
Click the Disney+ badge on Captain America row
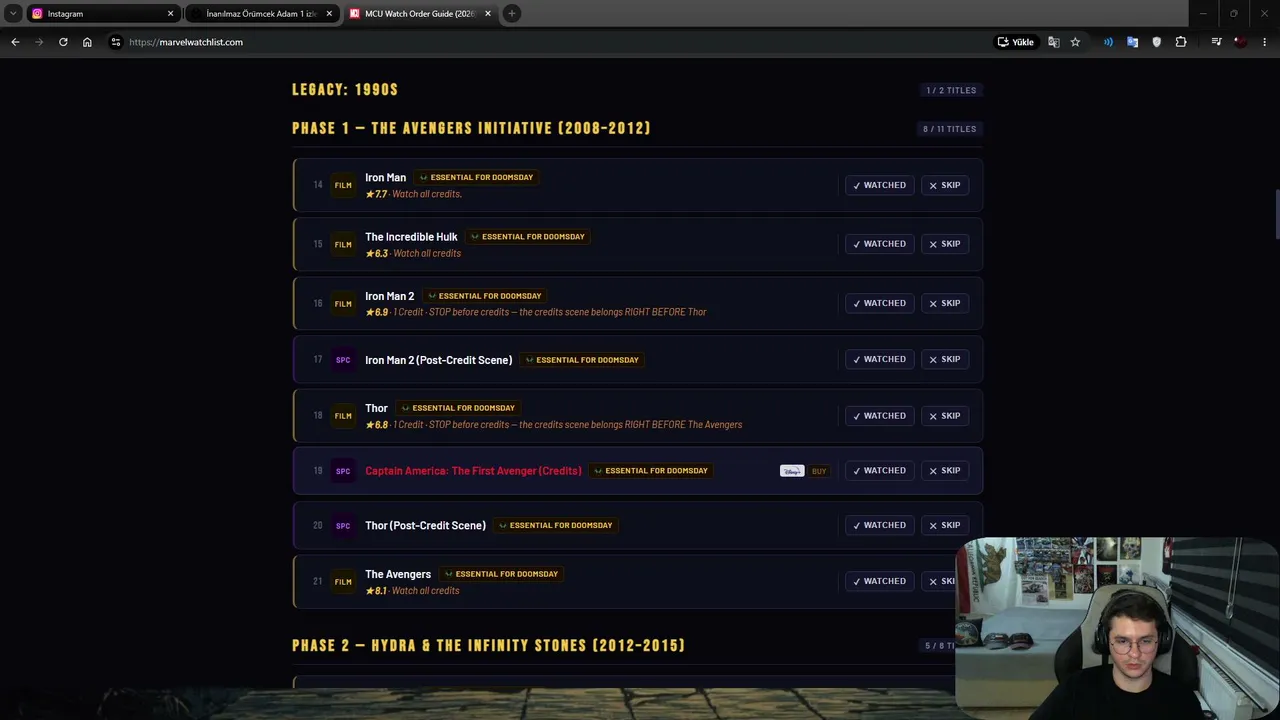pos(792,471)
